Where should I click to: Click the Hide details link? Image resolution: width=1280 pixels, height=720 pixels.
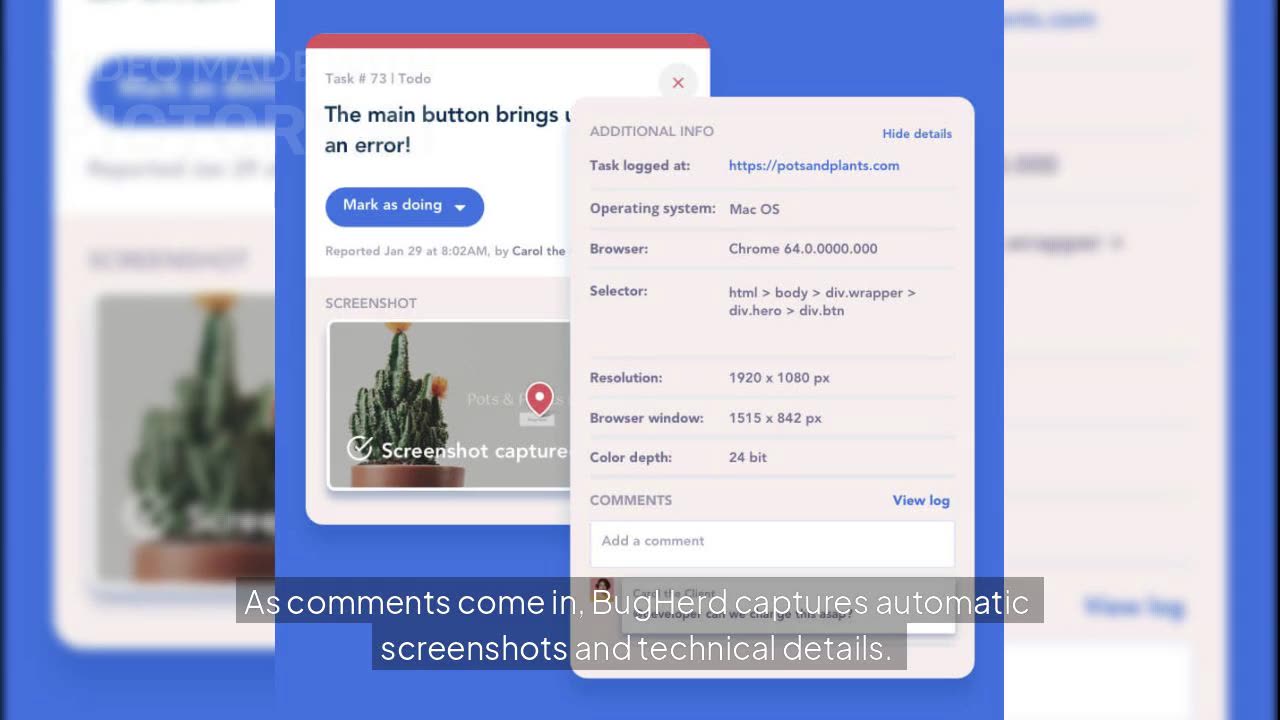point(917,134)
